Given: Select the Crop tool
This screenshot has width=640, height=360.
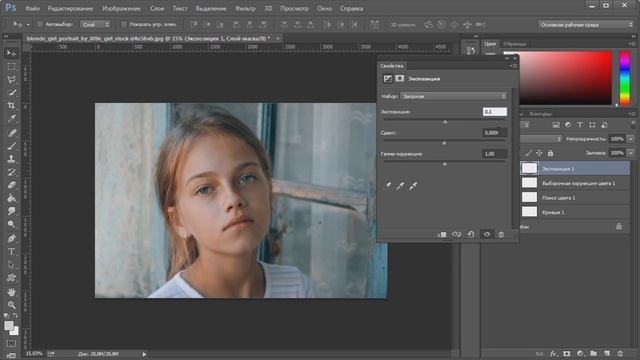Looking at the screenshot, I should (x=11, y=106).
